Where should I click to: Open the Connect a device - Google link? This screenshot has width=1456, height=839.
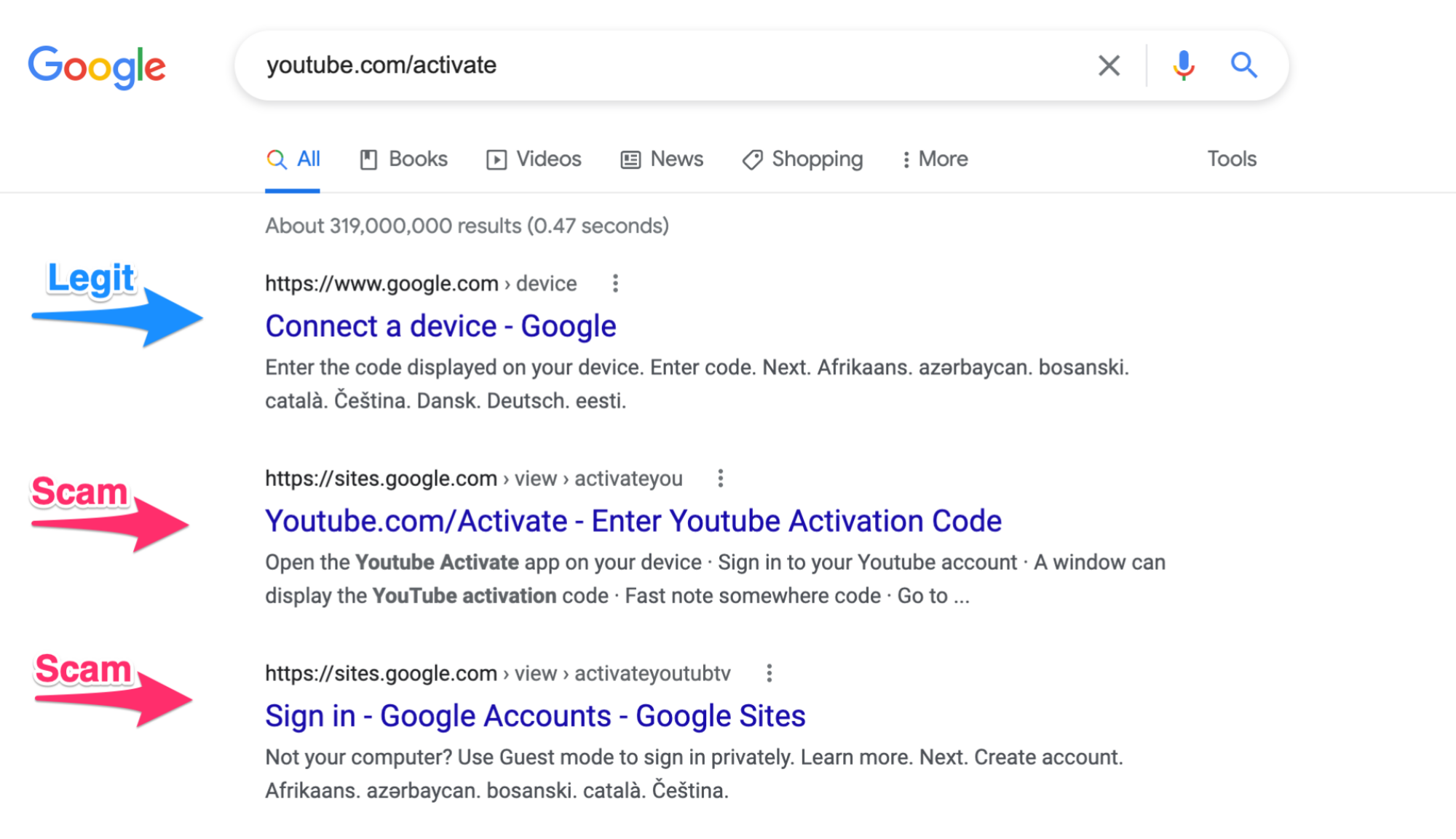tap(440, 325)
